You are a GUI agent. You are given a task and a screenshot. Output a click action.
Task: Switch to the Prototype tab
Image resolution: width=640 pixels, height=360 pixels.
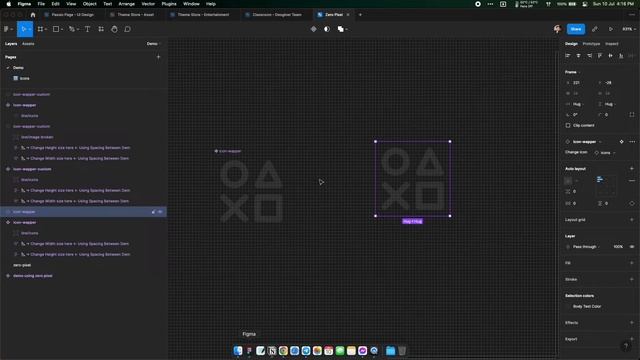[591, 44]
